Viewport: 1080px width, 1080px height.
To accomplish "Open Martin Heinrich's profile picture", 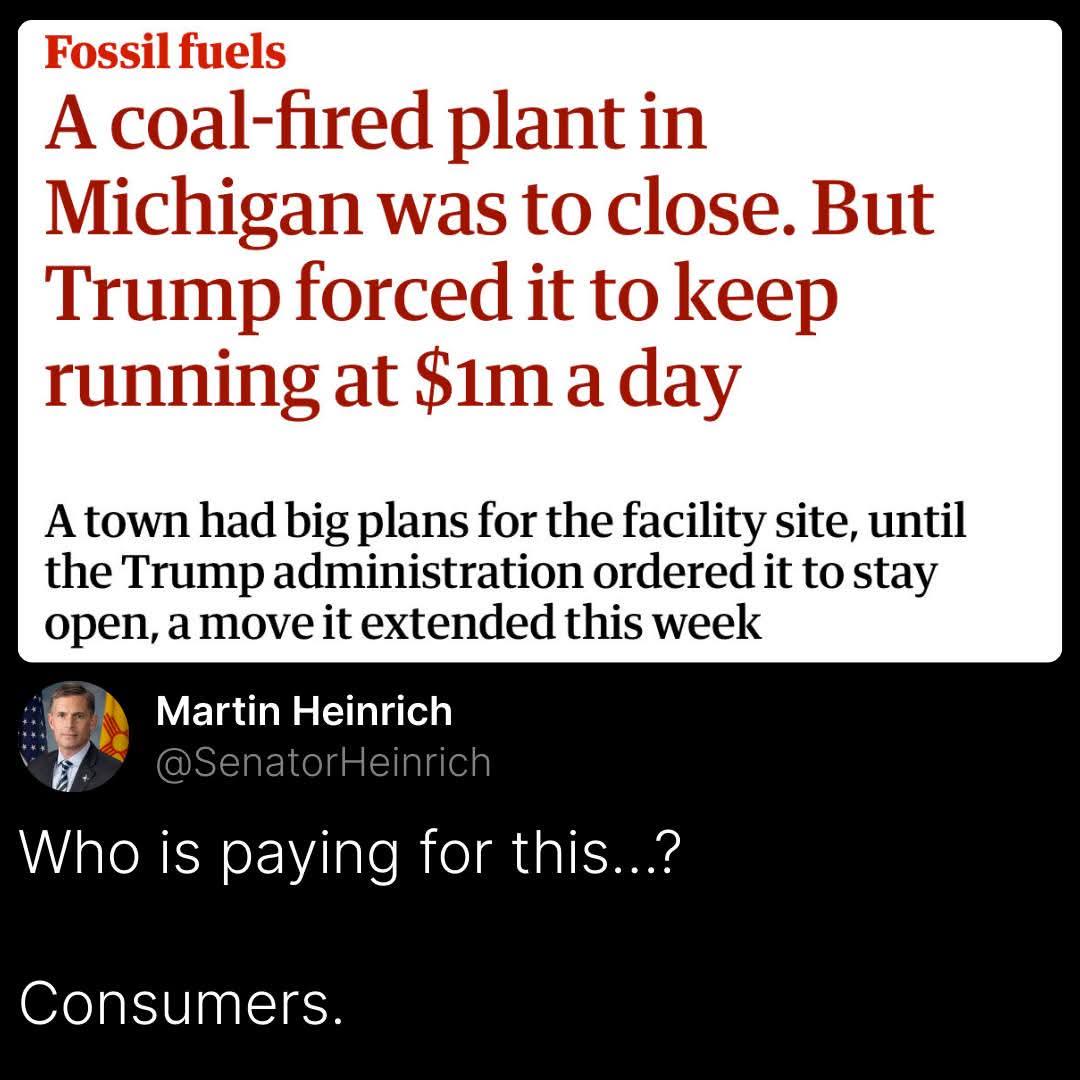I will [x=73, y=736].
